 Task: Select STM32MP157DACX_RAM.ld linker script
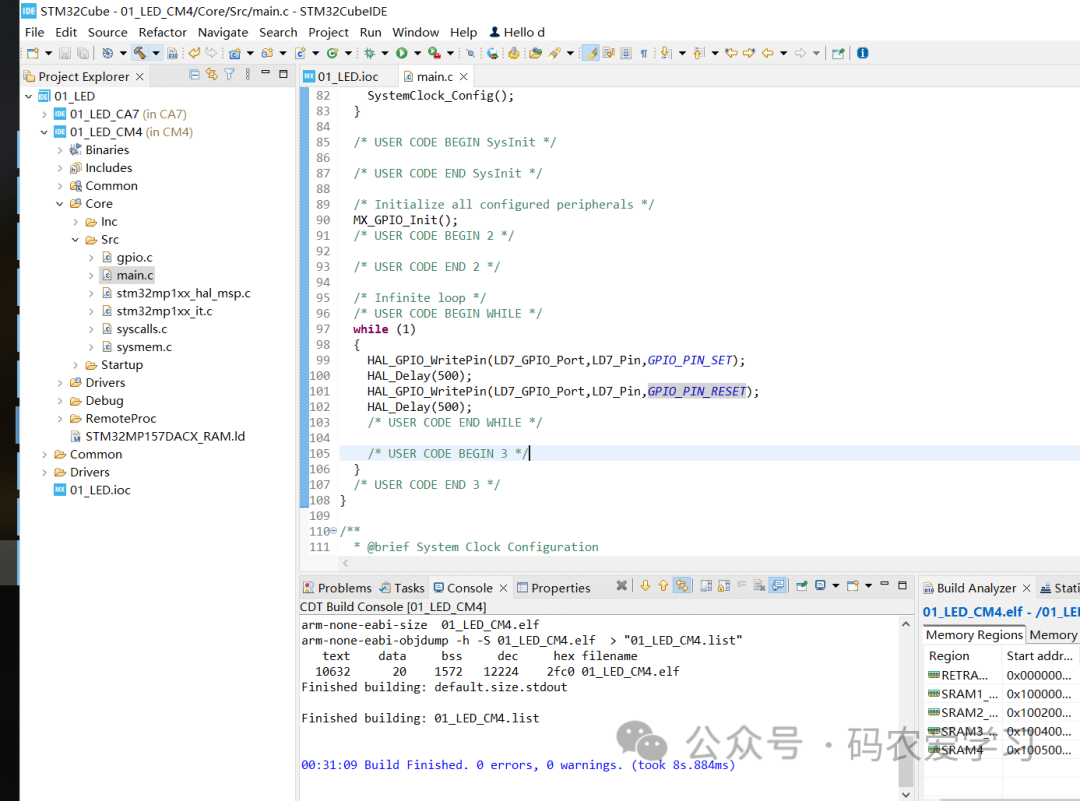click(165, 437)
